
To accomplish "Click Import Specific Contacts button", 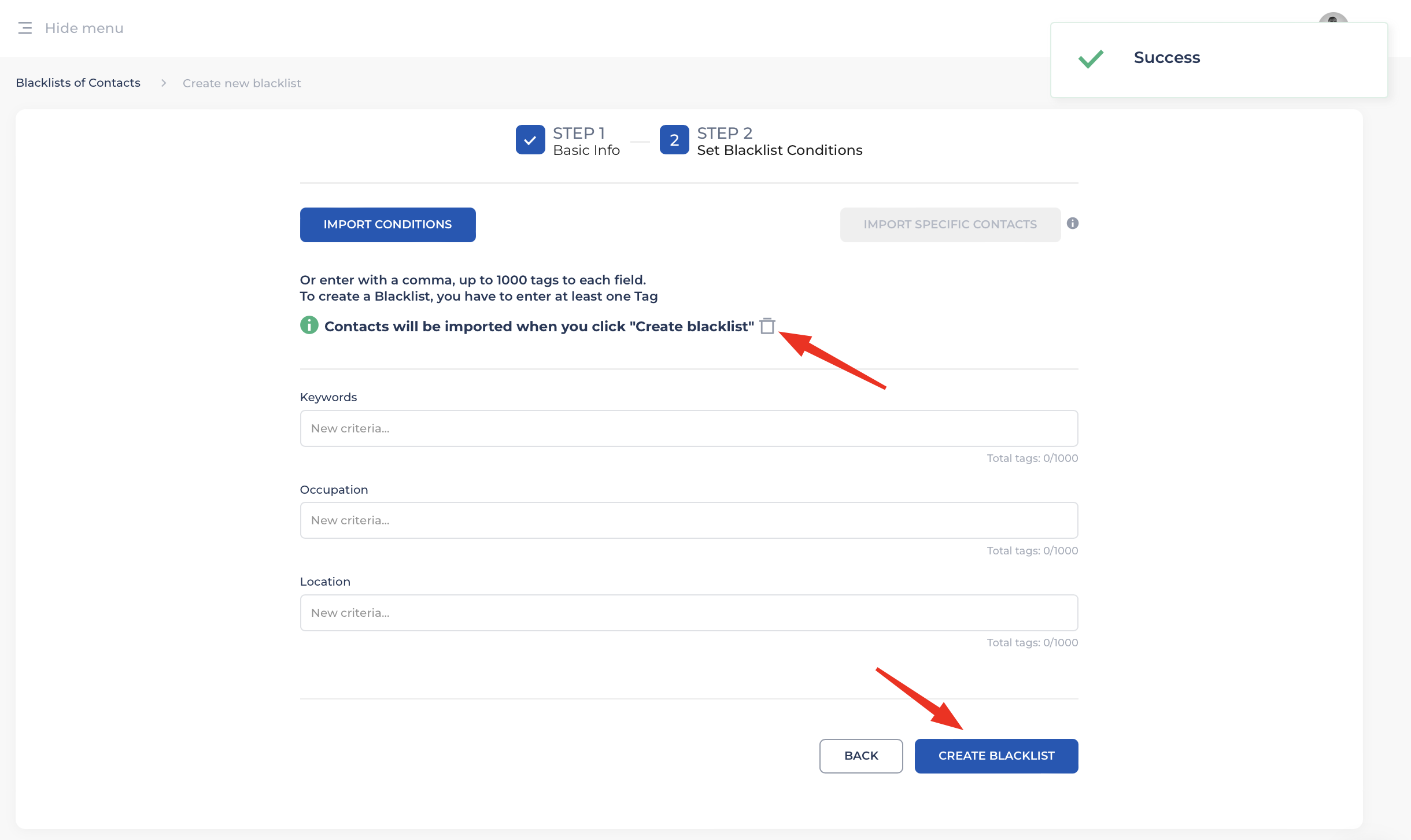I will tap(950, 224).
